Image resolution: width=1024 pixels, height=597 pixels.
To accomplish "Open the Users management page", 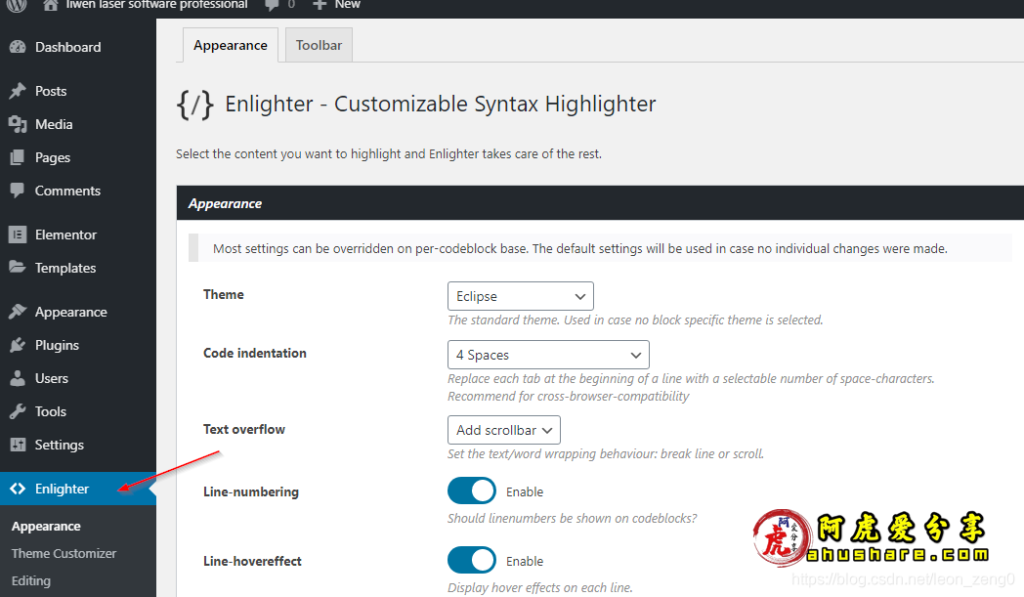I will pos(50,378).
